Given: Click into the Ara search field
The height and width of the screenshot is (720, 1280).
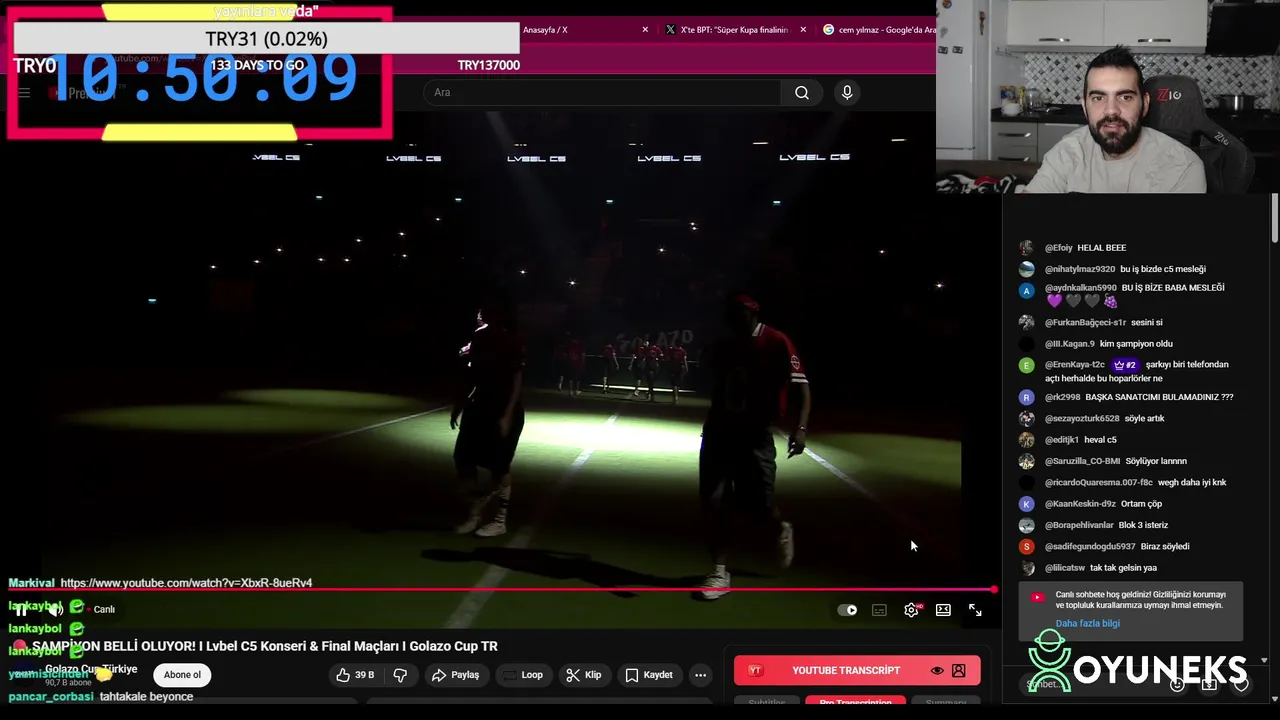Looking at the screenshot, I should tap(602, 93).
